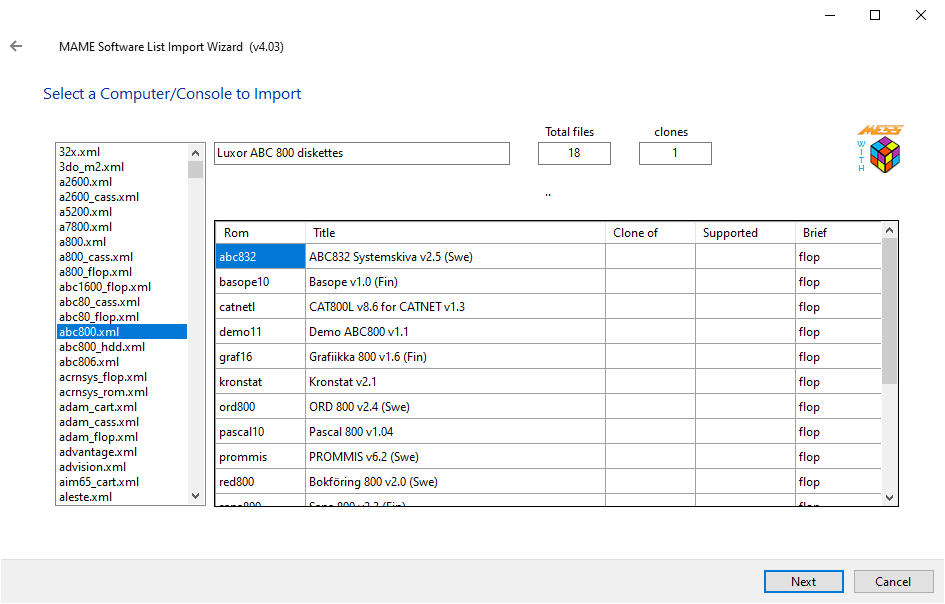
Task: Select the prommis rom cell
Action: 260,457
